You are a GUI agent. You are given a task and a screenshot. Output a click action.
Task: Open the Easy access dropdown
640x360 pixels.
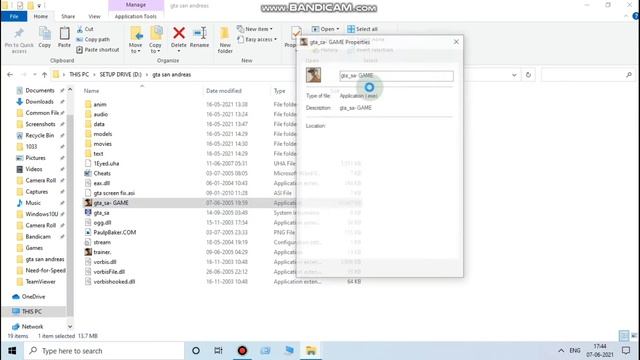point(257,39)
